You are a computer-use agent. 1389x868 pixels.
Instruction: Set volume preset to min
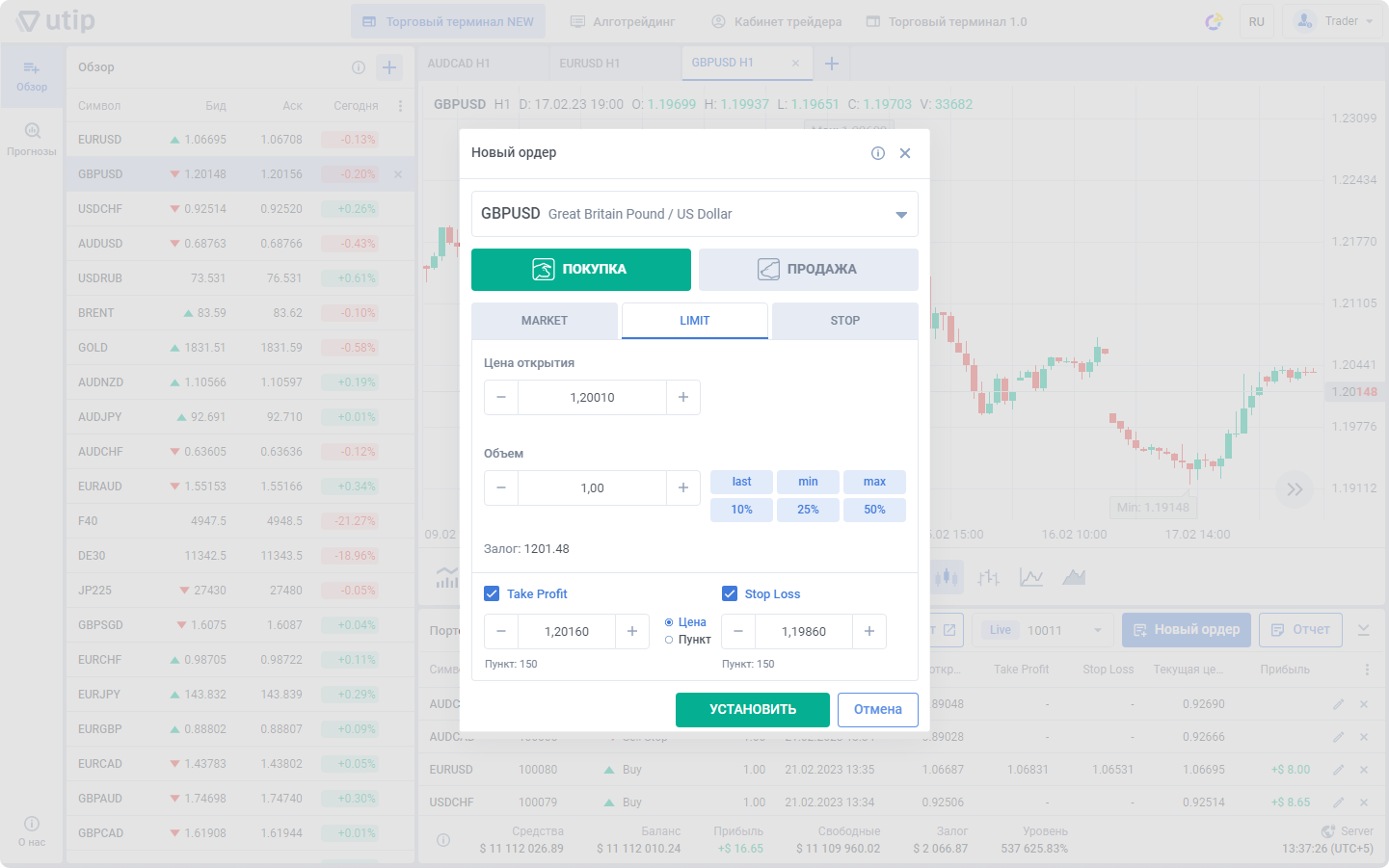click(x=808, y=482)
